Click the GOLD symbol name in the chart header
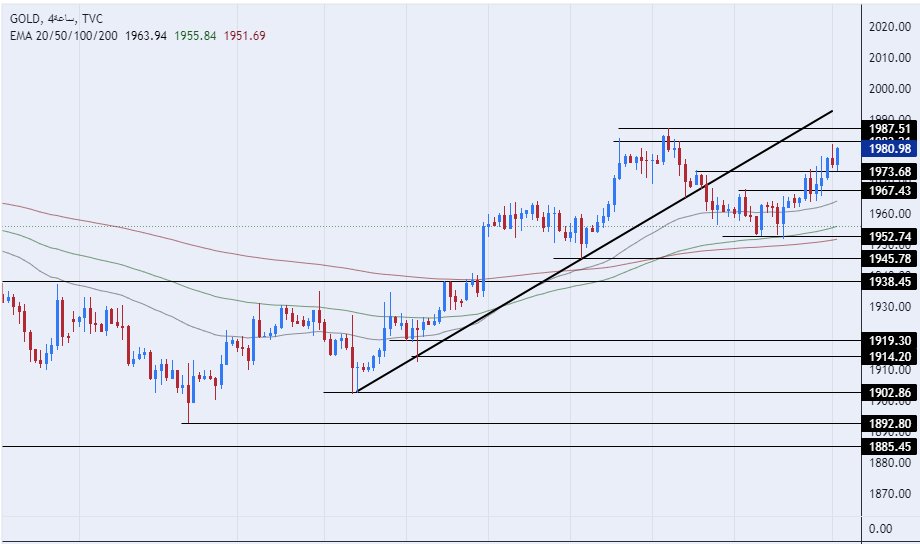 26,18
